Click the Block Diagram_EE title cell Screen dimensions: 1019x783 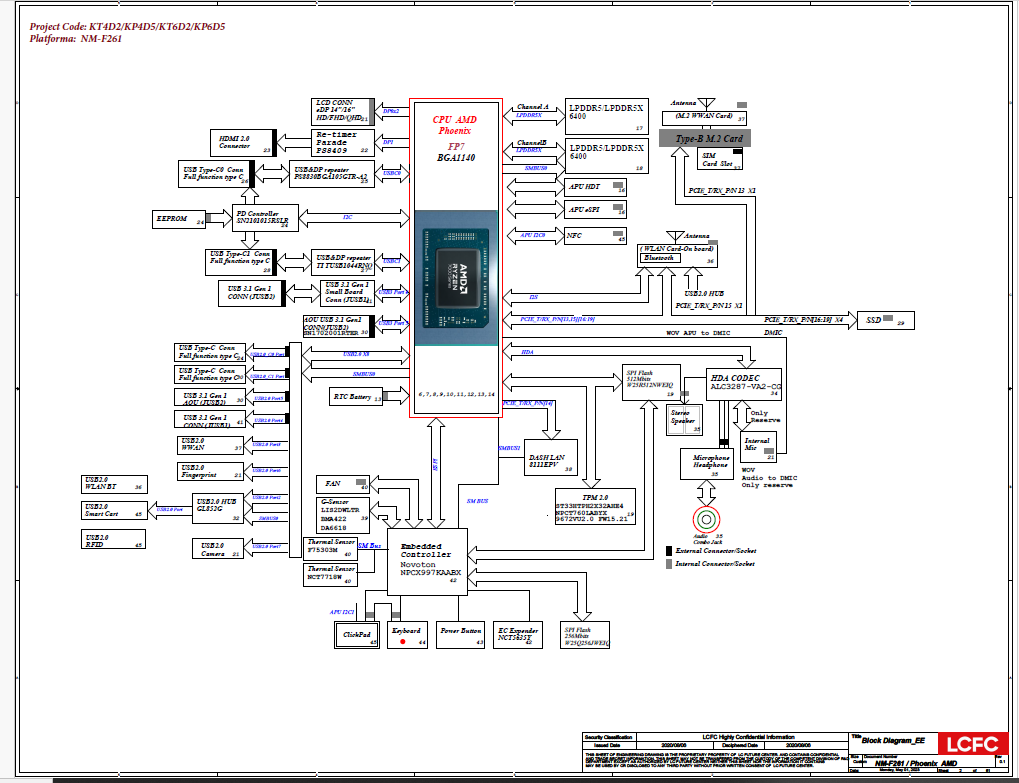click(x=894, y=741)
